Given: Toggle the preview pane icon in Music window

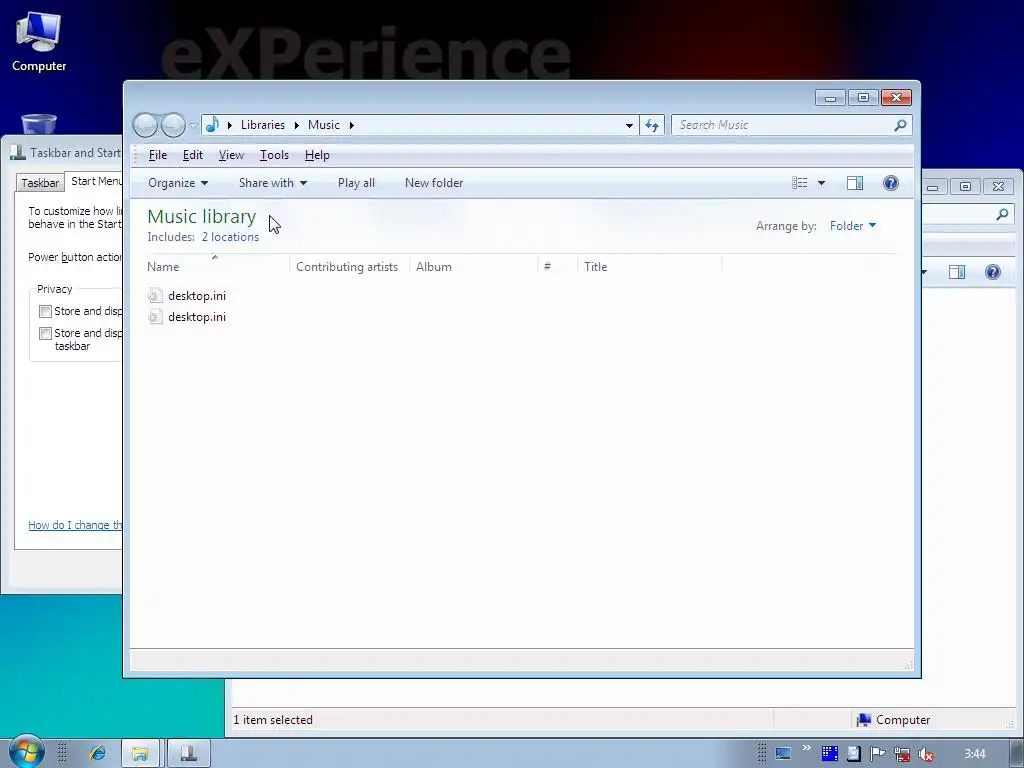Looking at the screenshot, I should [855, 183].
